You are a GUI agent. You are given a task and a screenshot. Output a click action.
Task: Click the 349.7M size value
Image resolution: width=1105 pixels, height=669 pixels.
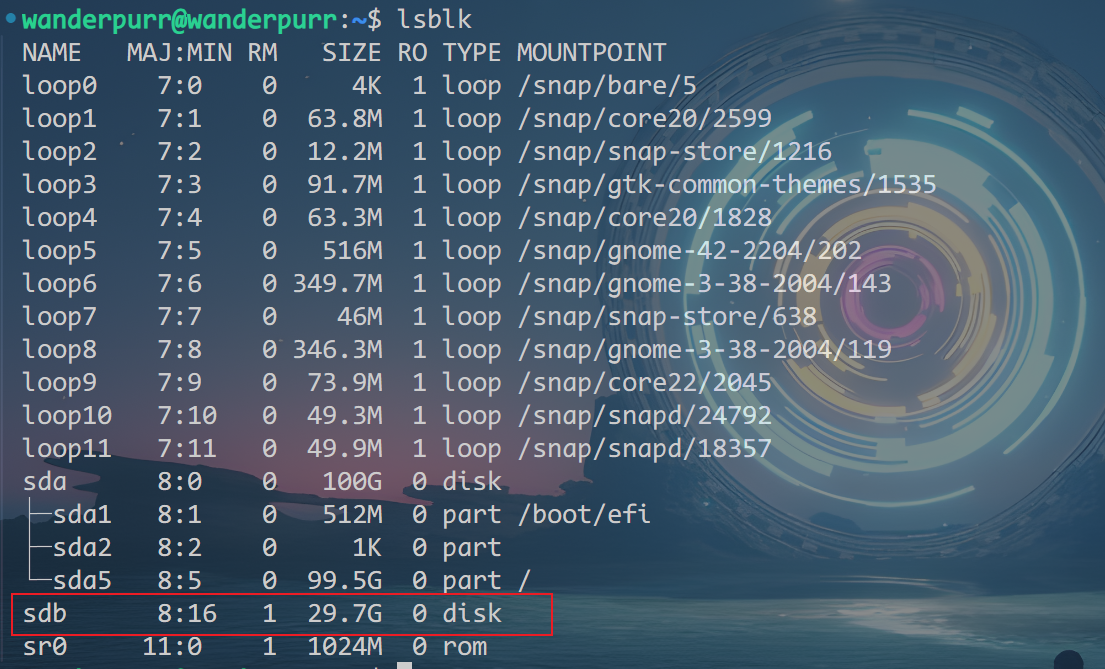(x=338, y=284)
